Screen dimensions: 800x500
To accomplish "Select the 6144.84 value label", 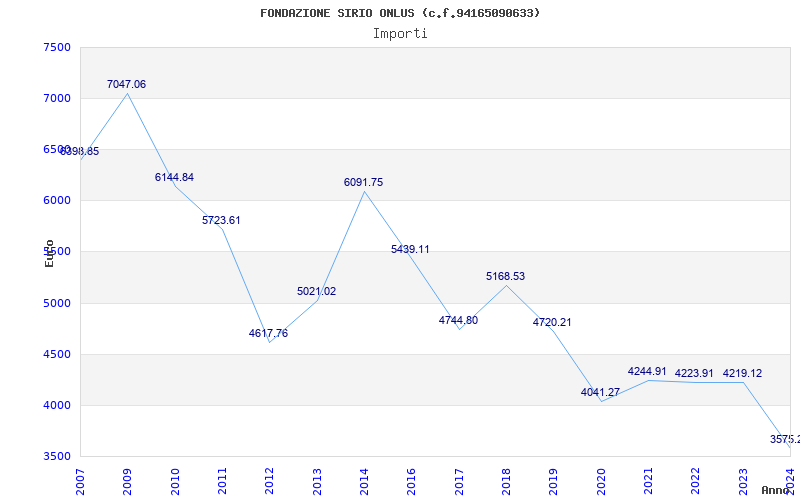I will (174, 178).
